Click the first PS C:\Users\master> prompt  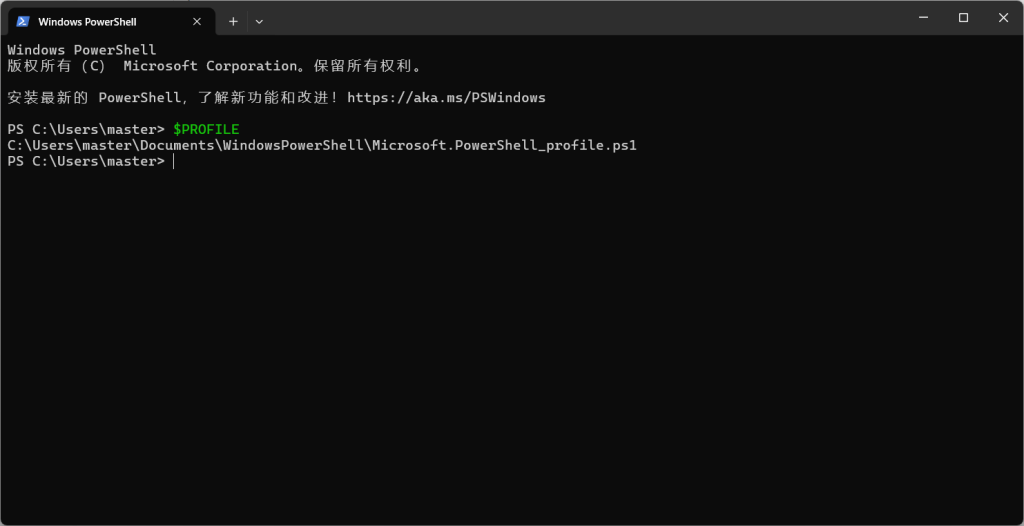(86, 129)
